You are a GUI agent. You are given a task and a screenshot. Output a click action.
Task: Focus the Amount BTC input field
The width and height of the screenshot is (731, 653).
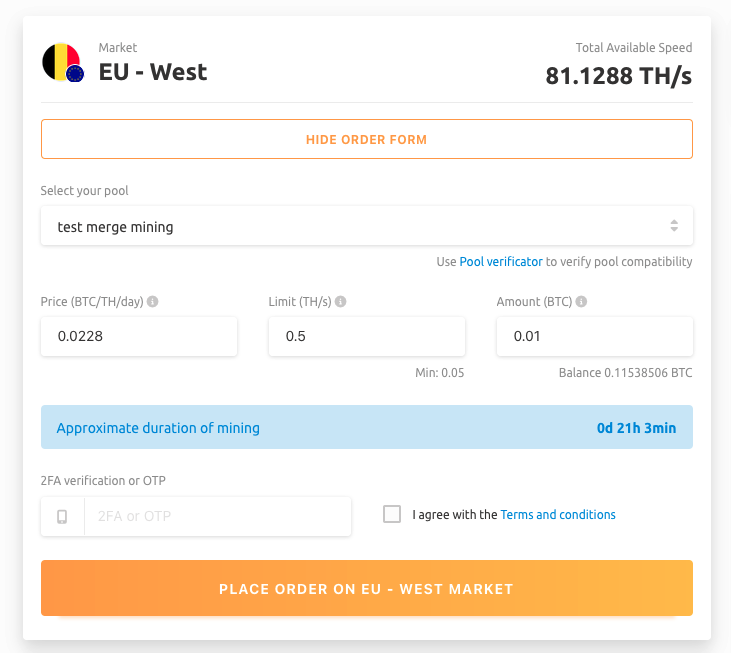pos(594,336)
